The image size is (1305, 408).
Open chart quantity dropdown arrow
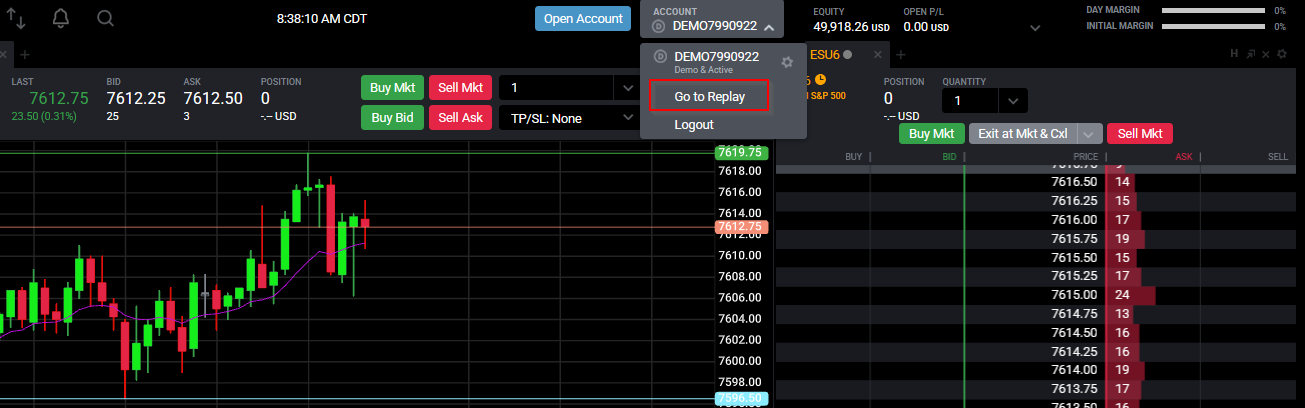click(628, 88)
